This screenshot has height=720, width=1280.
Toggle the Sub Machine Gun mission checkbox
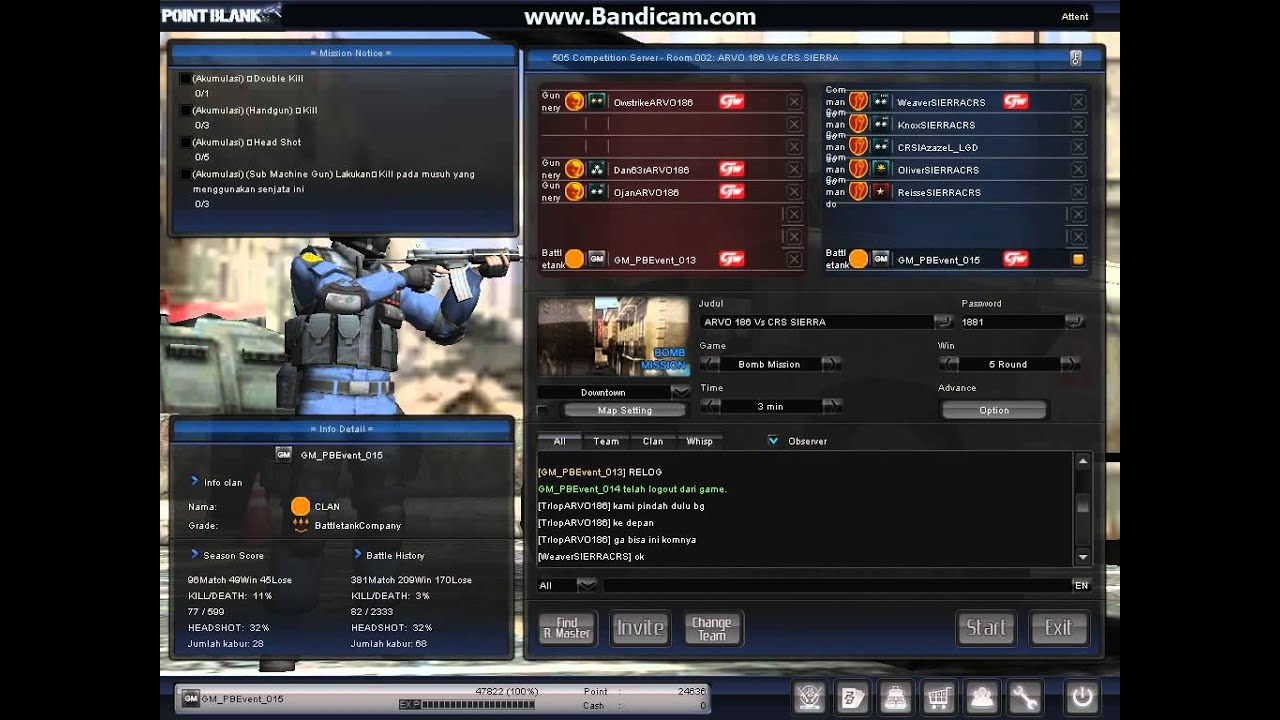(x=184, y=175)
